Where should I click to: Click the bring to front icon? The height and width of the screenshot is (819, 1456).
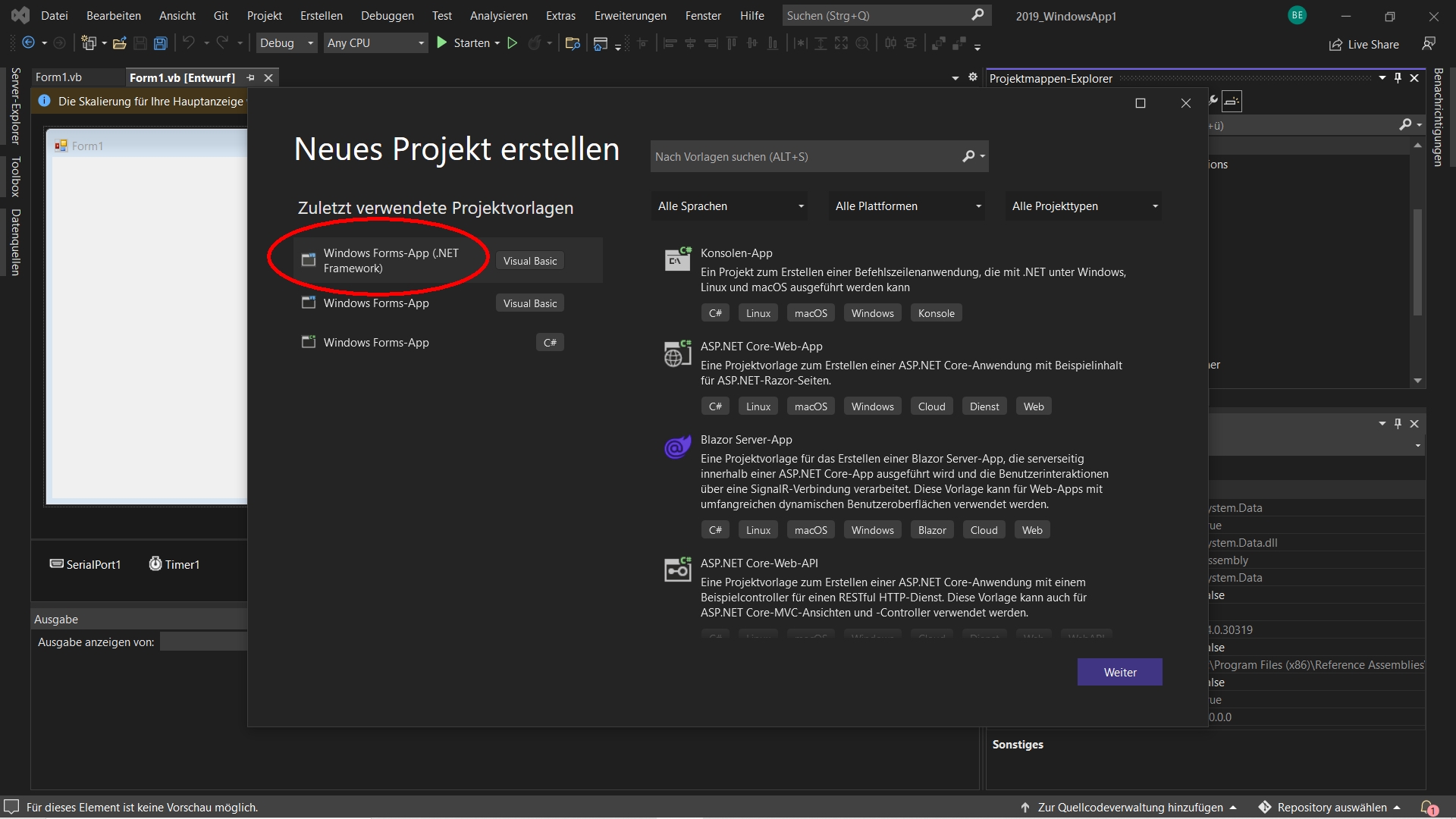pos(938,43)
